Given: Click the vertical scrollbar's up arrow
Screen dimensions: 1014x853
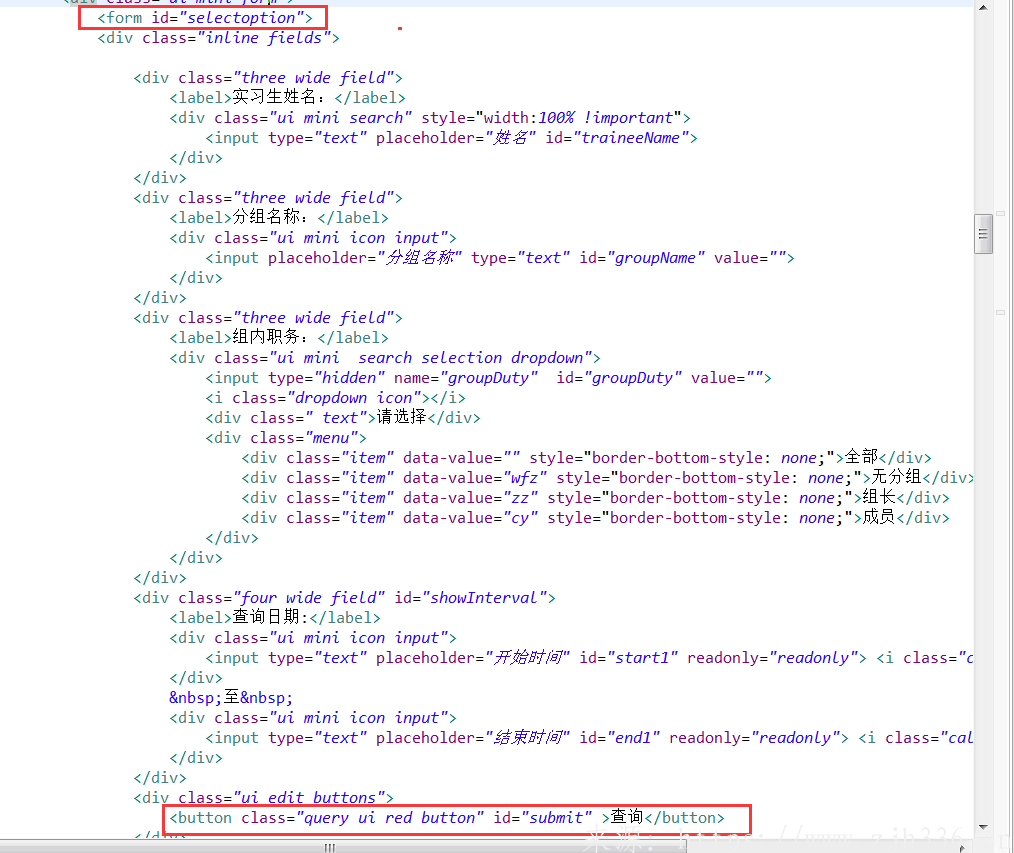Looking at the screenshot, I should point(984,8).
